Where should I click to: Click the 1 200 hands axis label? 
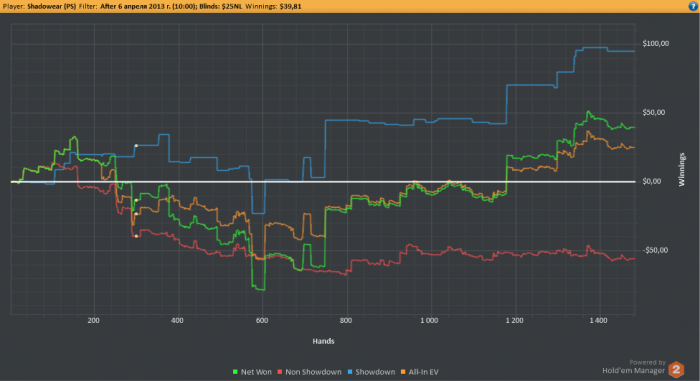514,320
